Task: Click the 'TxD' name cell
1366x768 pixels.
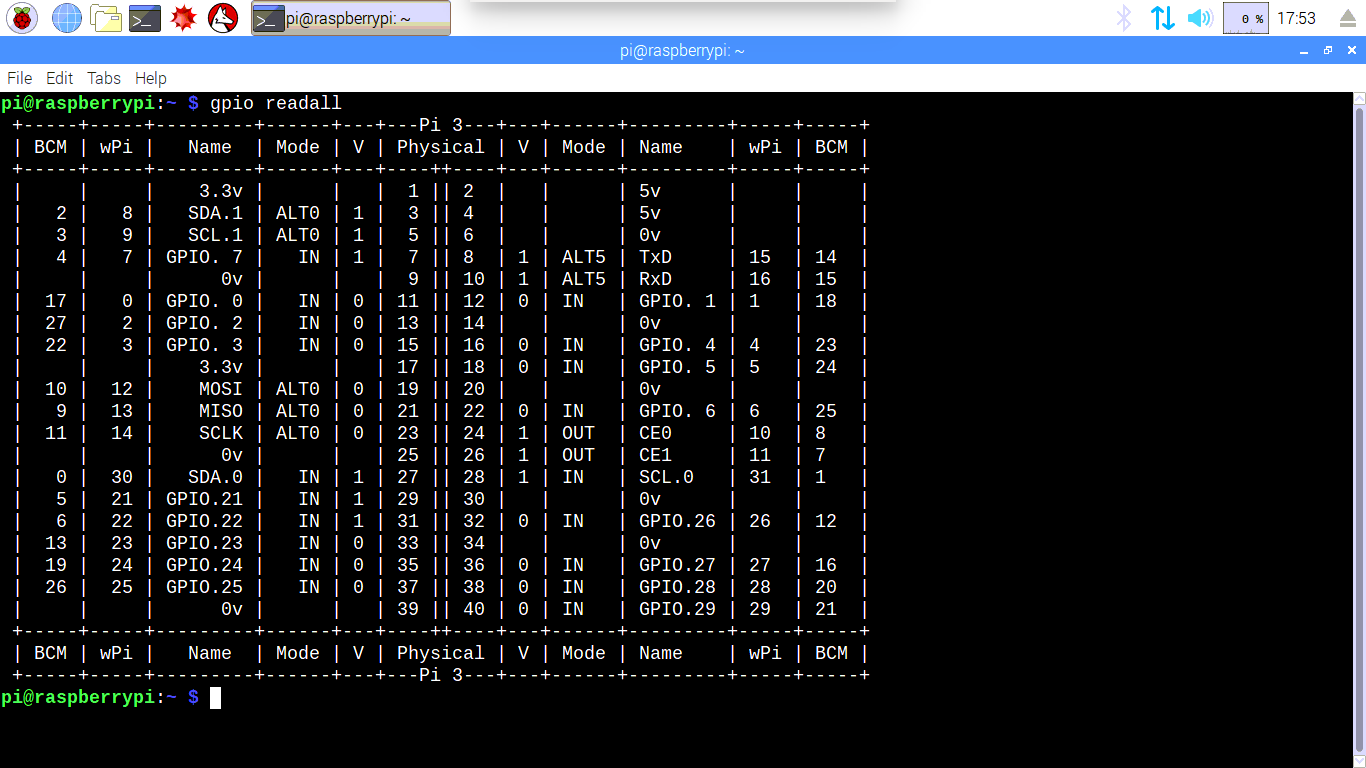Action: coord(655,257)
